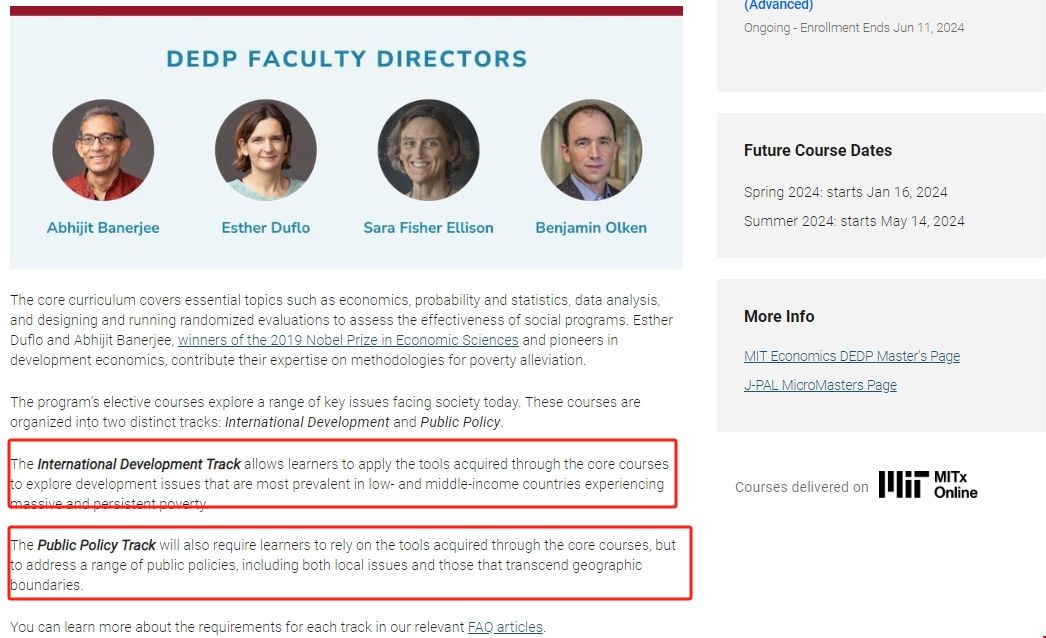Click the Sara Fisher Ellison name label
1046x638 pixels.
pyautogui.click(x=428, y=228)
